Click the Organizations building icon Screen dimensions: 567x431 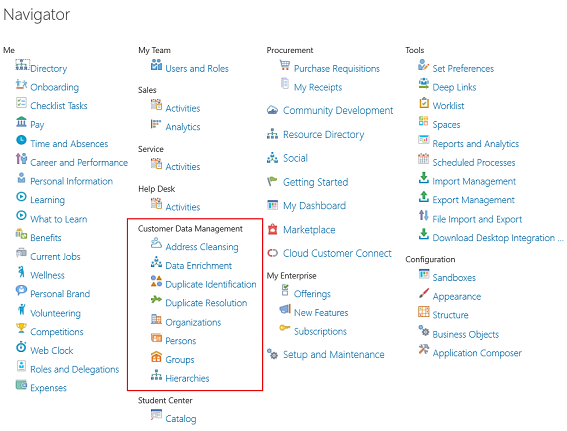click(x=156, y=319)
